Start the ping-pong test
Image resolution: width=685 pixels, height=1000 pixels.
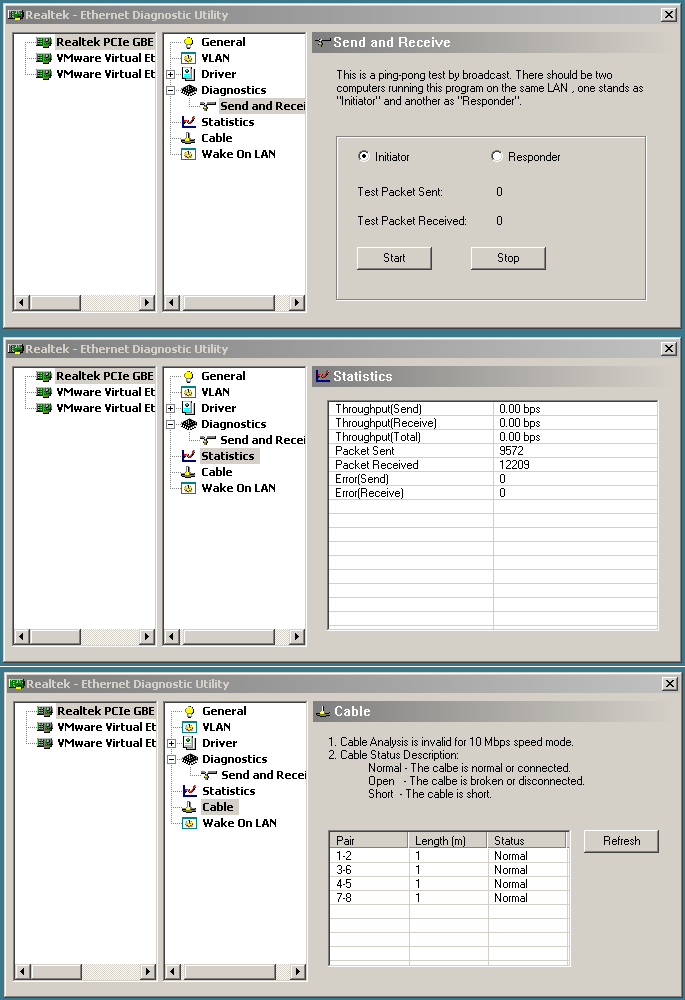394,258
